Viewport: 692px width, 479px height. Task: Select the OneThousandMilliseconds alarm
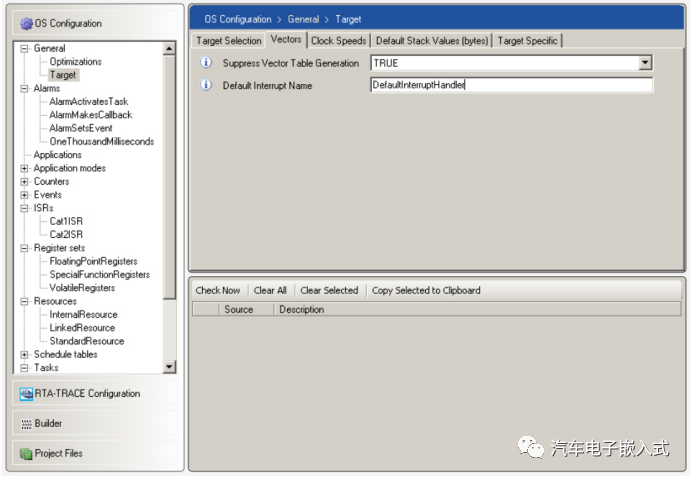(102, 142)
